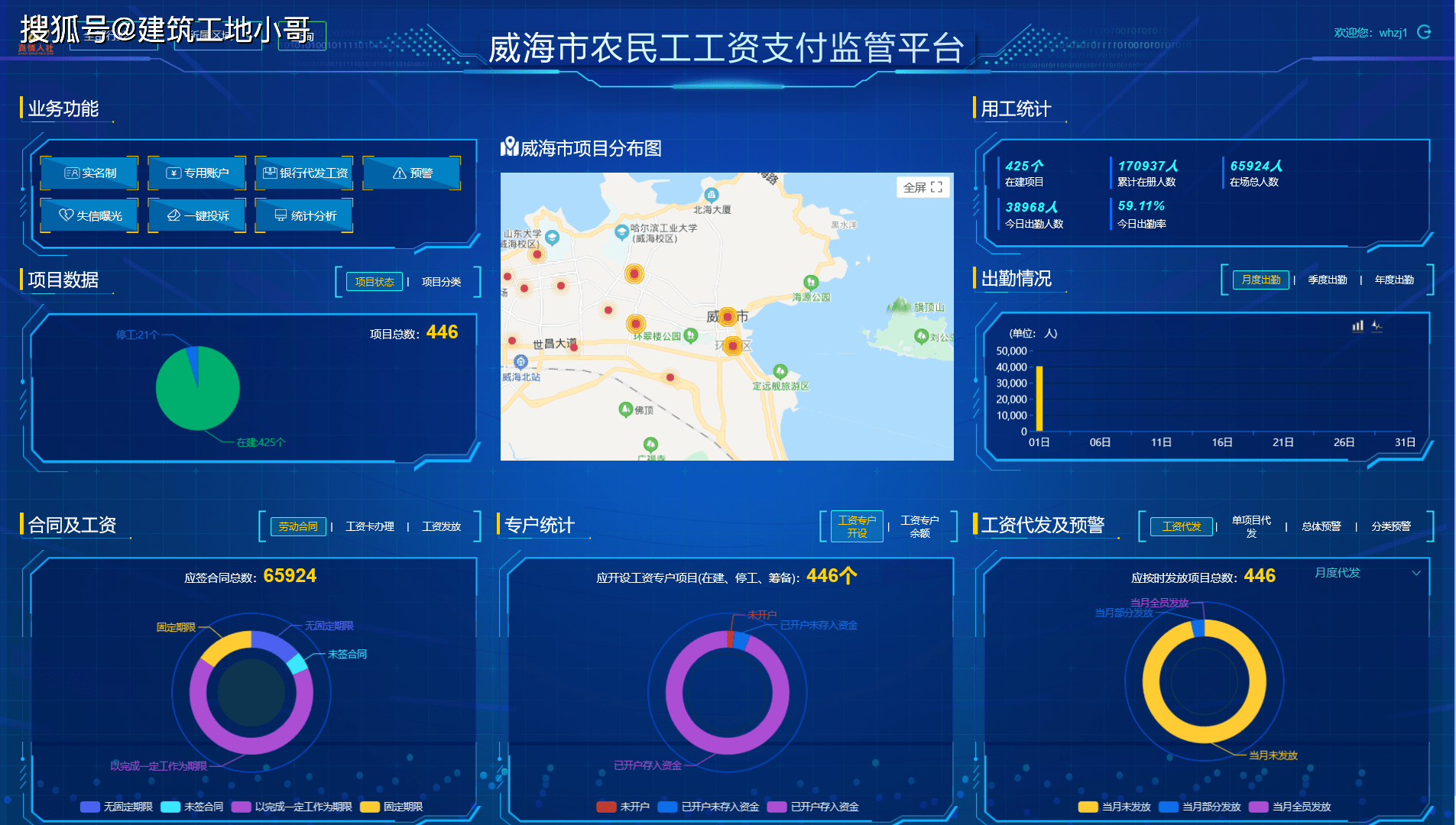Switch attendance chart to bar view icon
1456x825 pixels.
tap(1357, 326)
